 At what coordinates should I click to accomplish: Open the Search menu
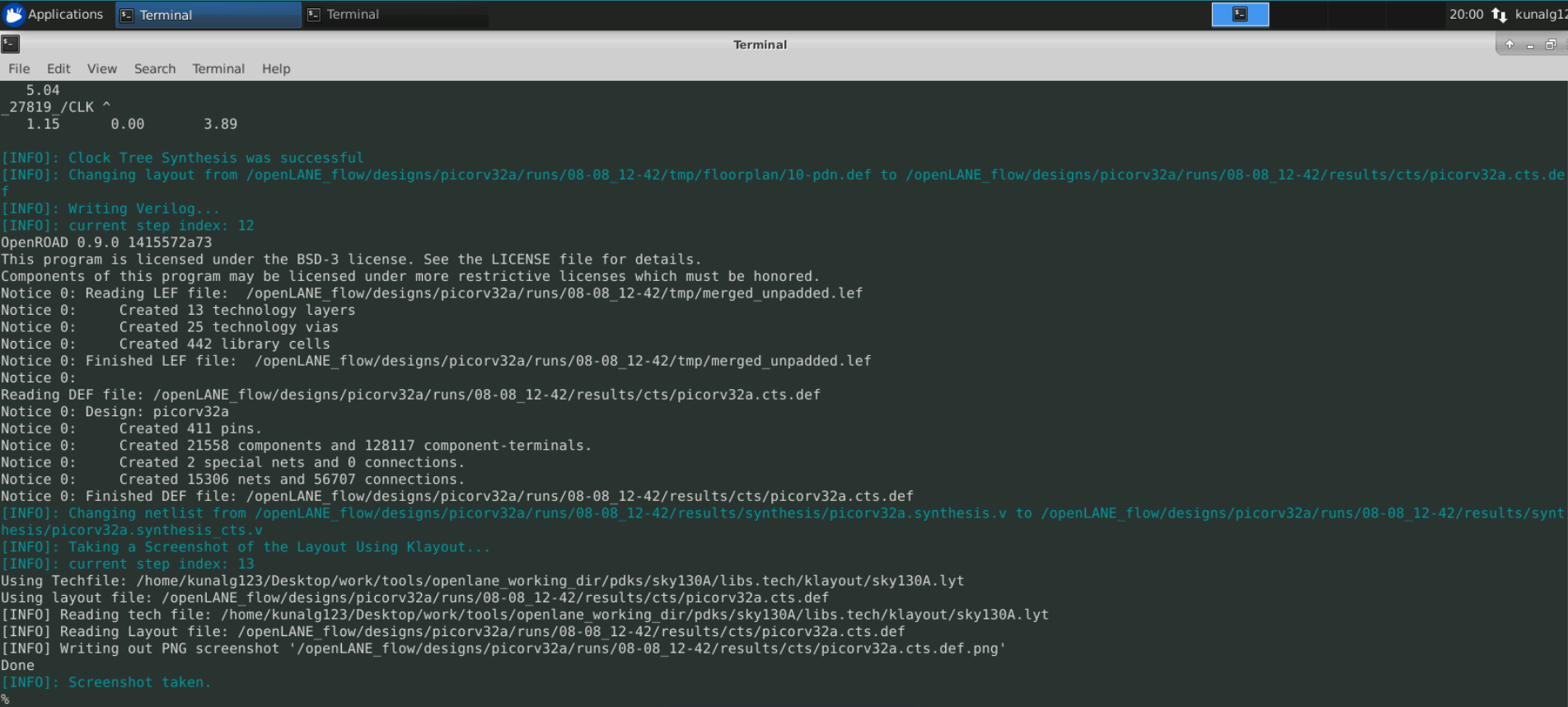155,68
